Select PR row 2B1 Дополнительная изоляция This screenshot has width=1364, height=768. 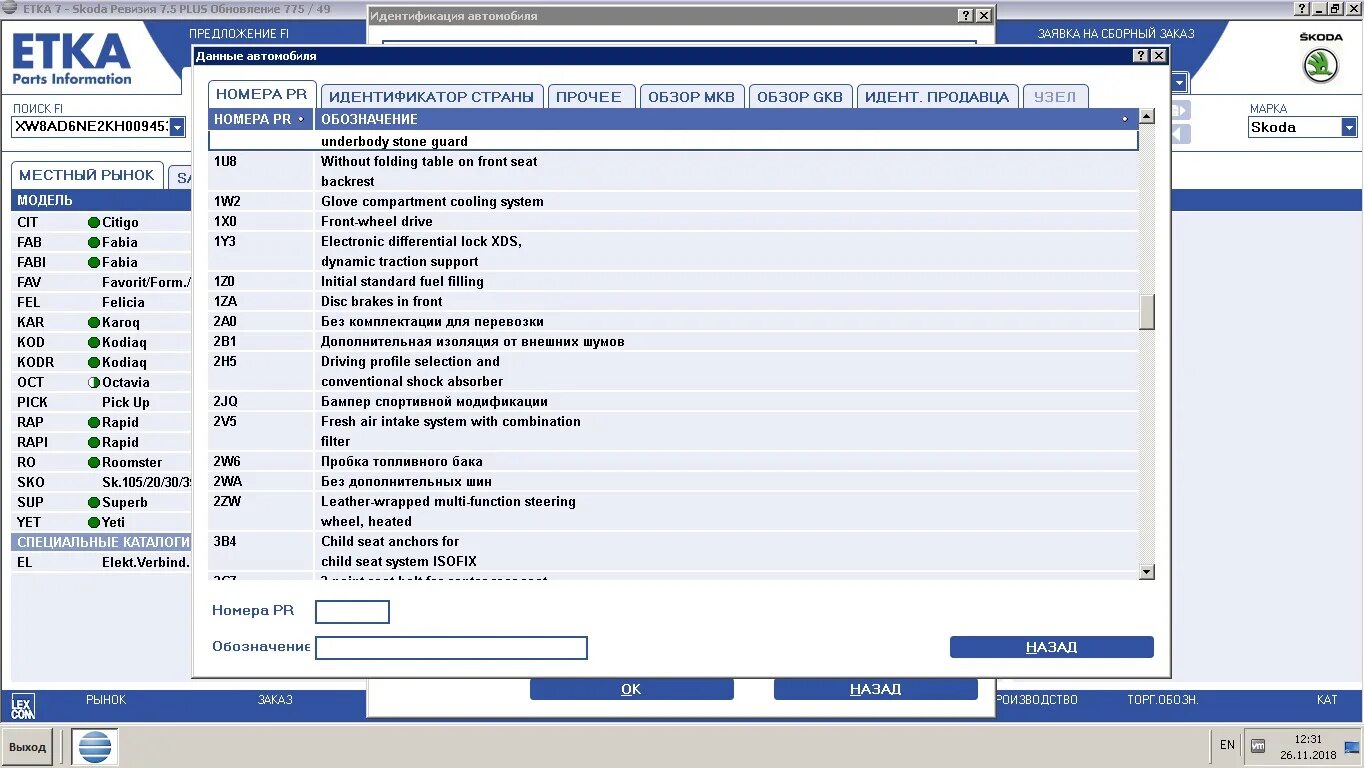pyautogui.click(x=674, y=341)
